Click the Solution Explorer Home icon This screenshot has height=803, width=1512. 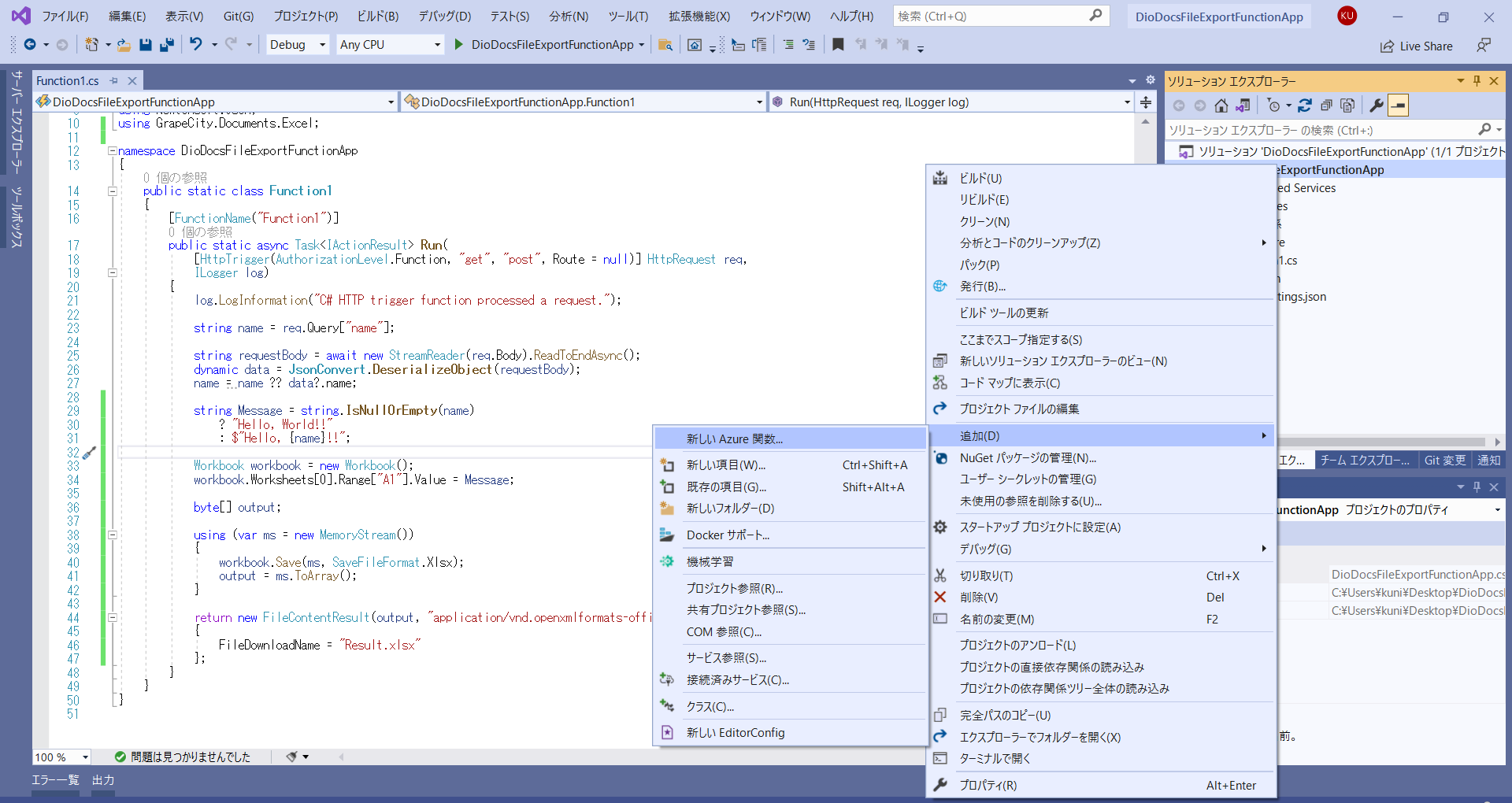coord(1221,105)
